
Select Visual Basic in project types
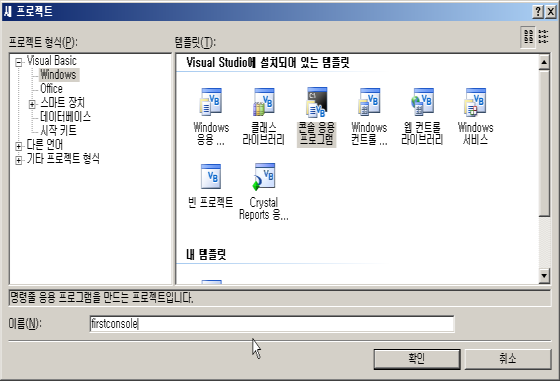click(x=51, y=61)
